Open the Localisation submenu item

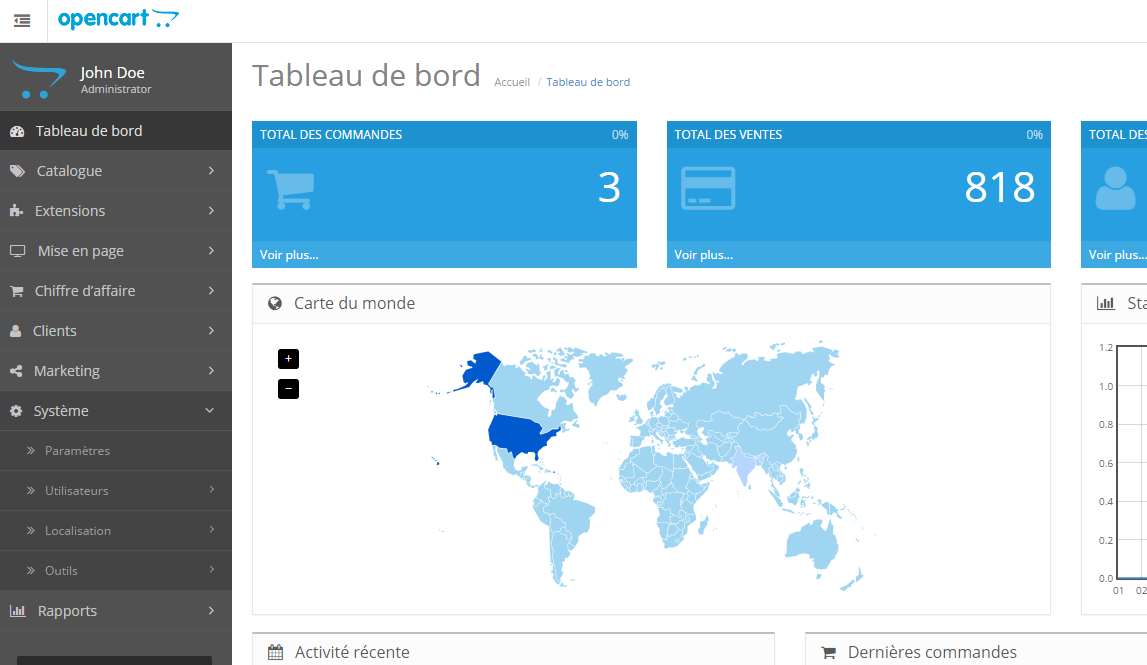pyautogui.click(x=116, y=530)
